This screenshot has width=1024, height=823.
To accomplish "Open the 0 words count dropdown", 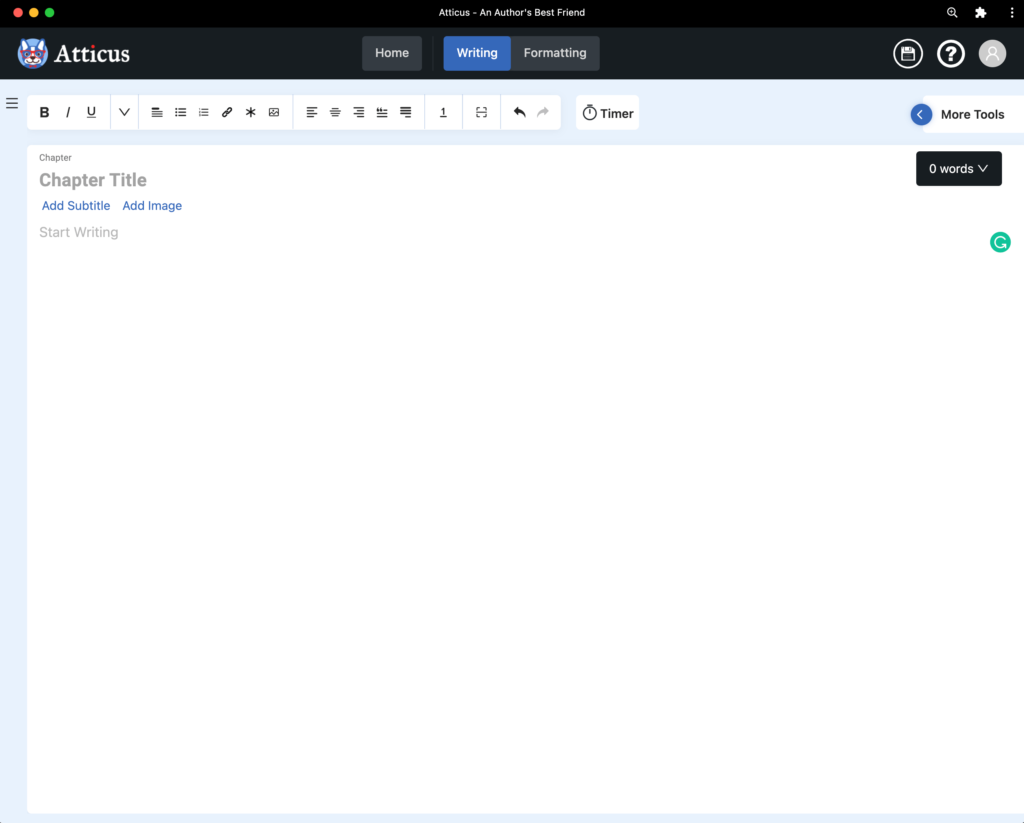I will tap(958, 169).
